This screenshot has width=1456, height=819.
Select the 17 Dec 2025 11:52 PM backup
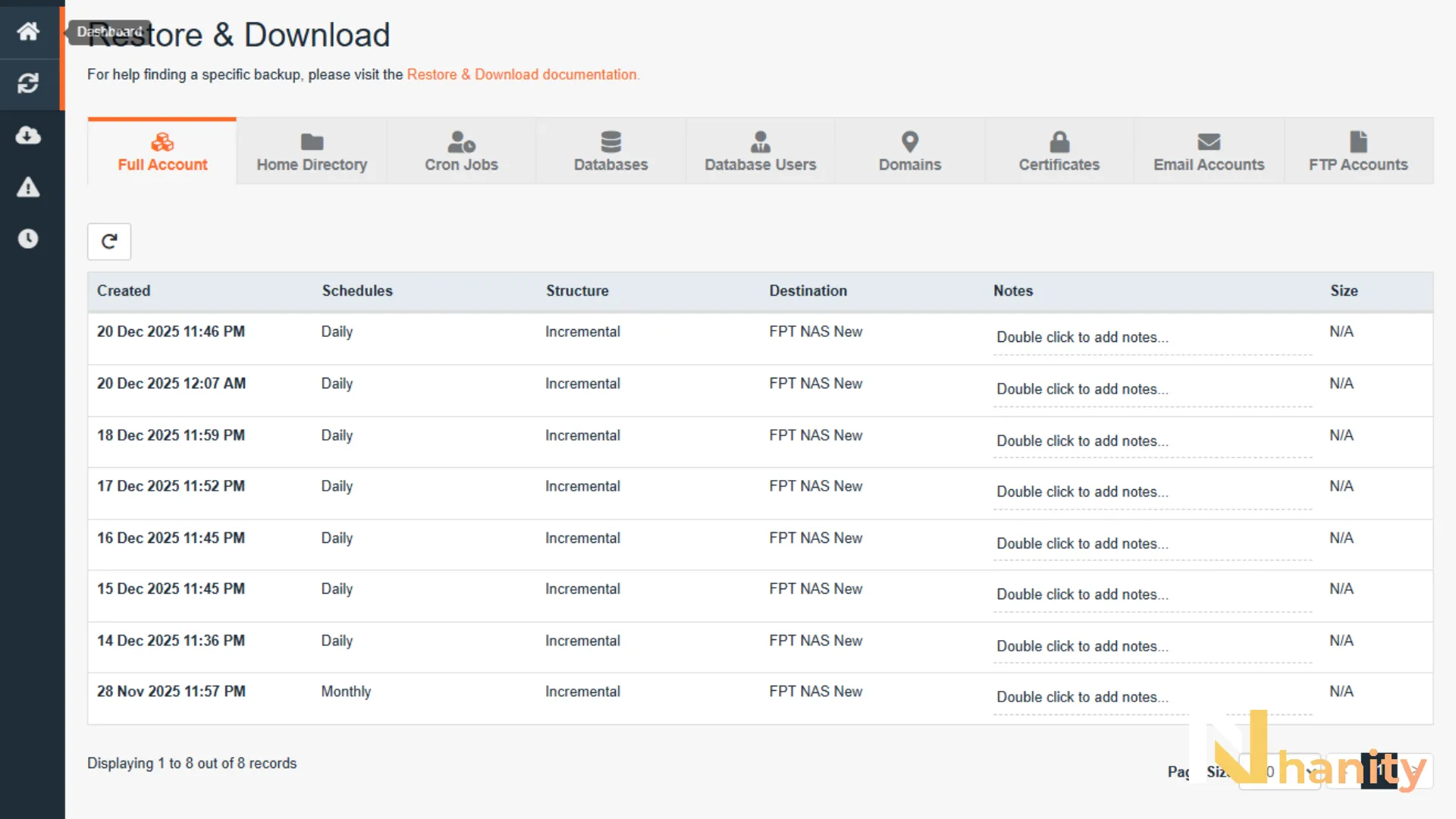760,494
